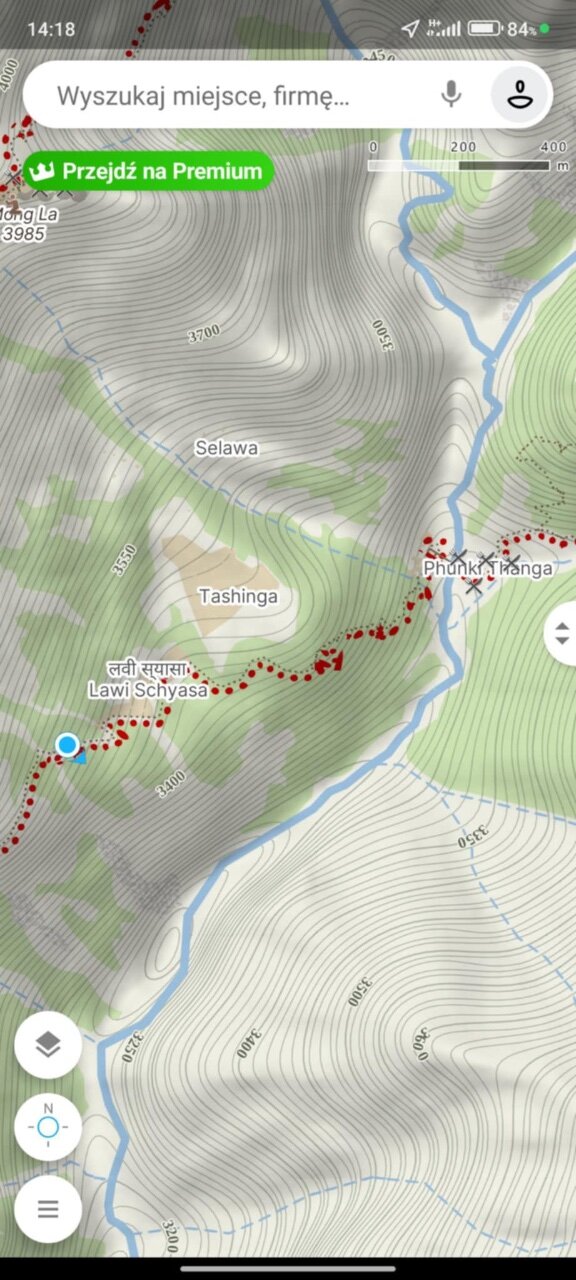This screenshot has height=1280, width=576.
Task: Open the user profile icon
Action: tap(518, 95)
